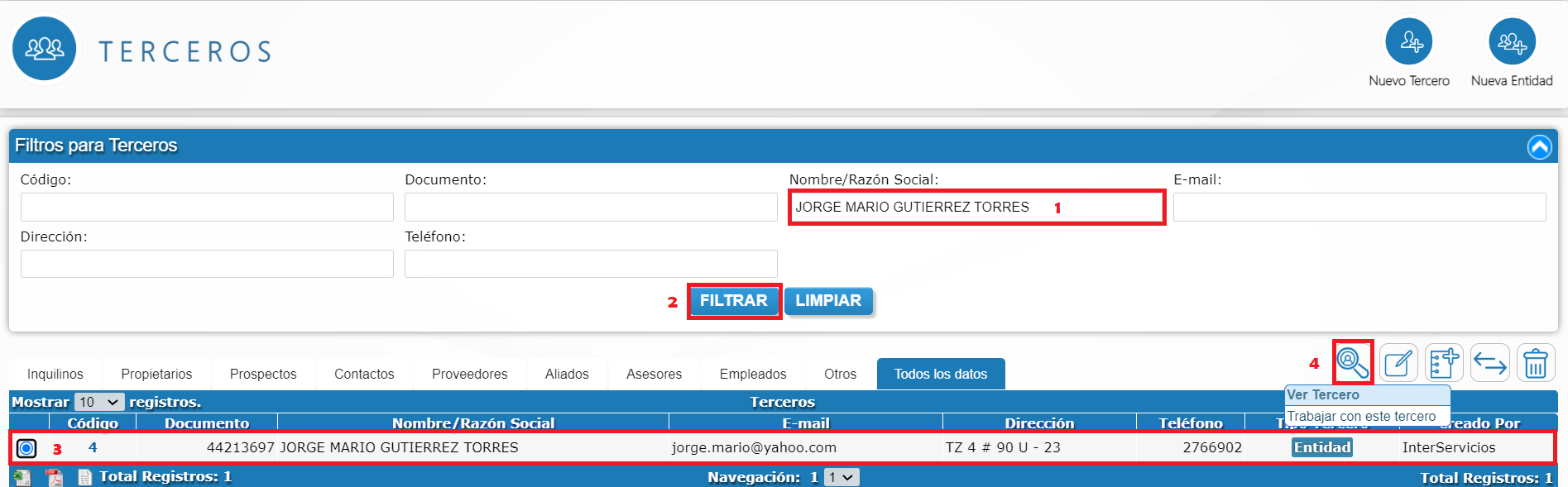Image resolution: width=1568 pixels, height=487 pixels.
Task: Click the Nombre/Razón Social input field
Action: (976, 207)
